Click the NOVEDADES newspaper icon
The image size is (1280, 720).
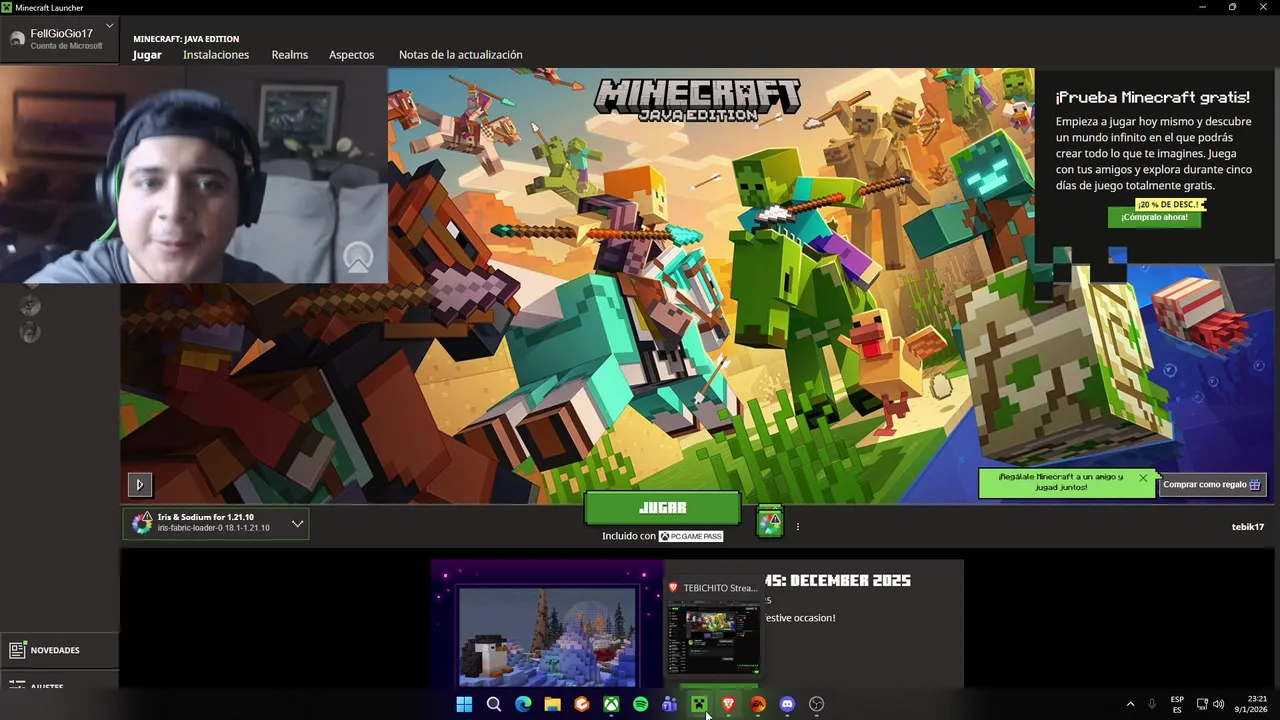17,650
